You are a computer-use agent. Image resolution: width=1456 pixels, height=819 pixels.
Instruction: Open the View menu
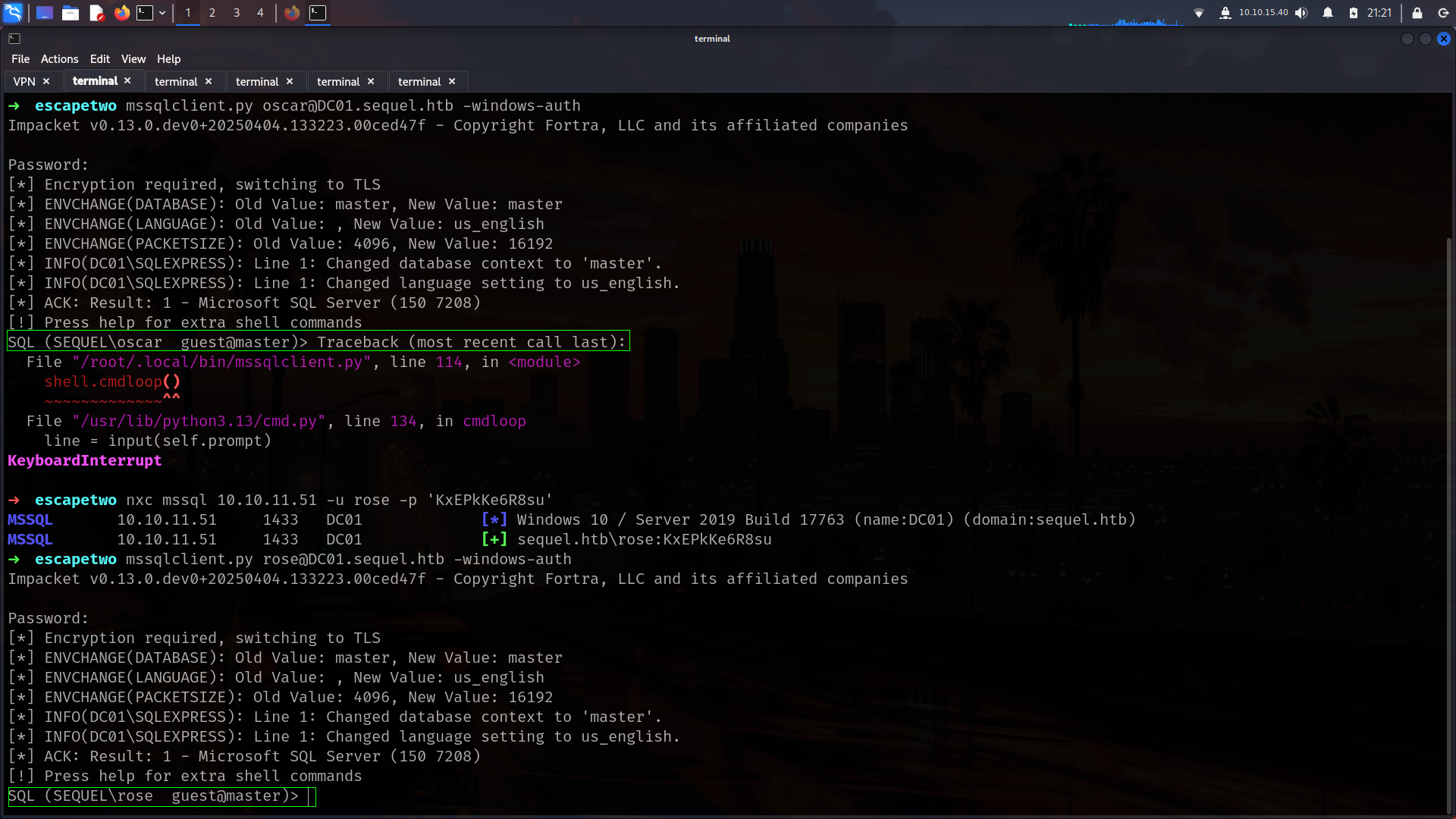click(x=133, y=59)
